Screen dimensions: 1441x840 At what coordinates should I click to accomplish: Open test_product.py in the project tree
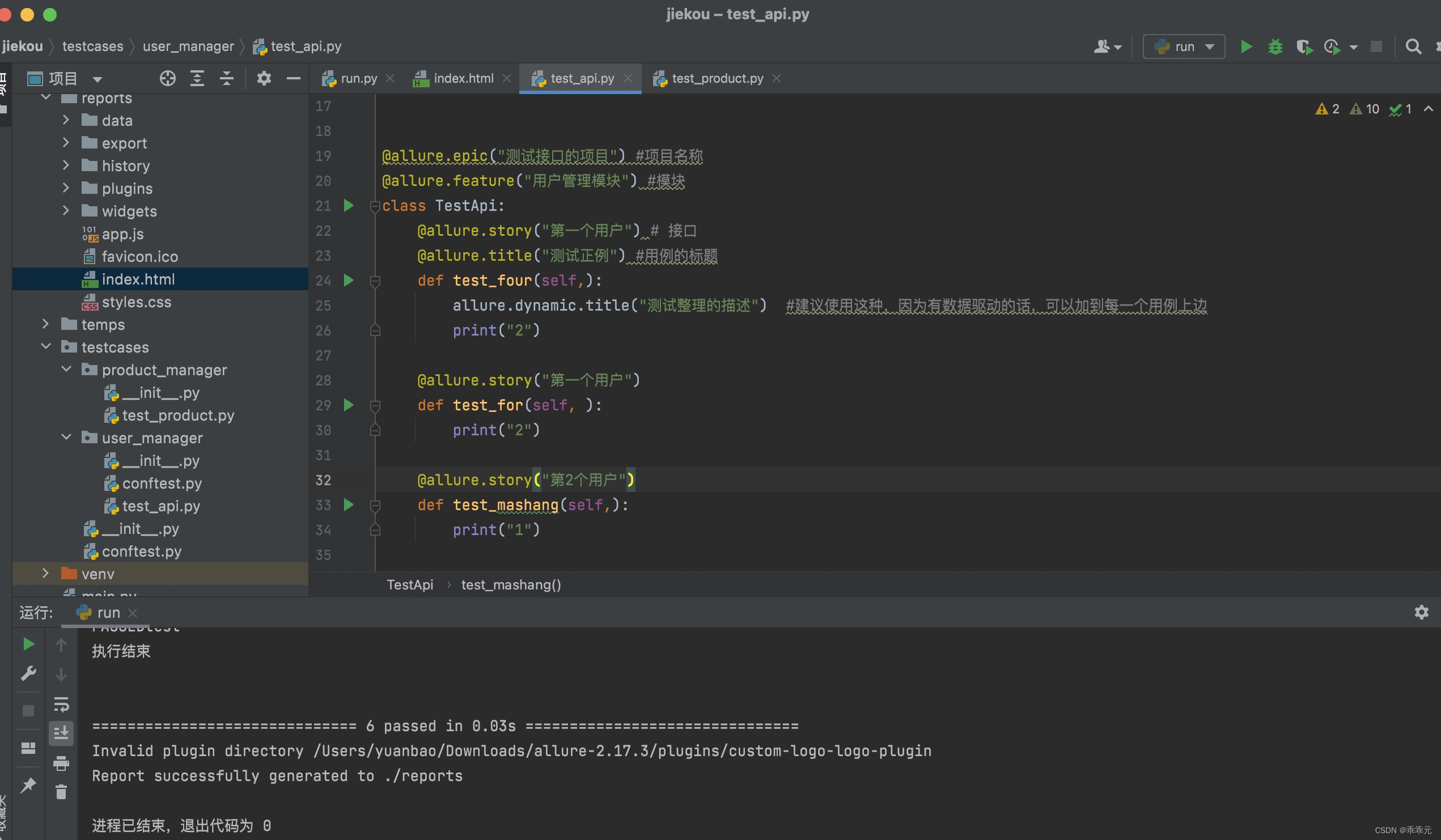(169, 415)
